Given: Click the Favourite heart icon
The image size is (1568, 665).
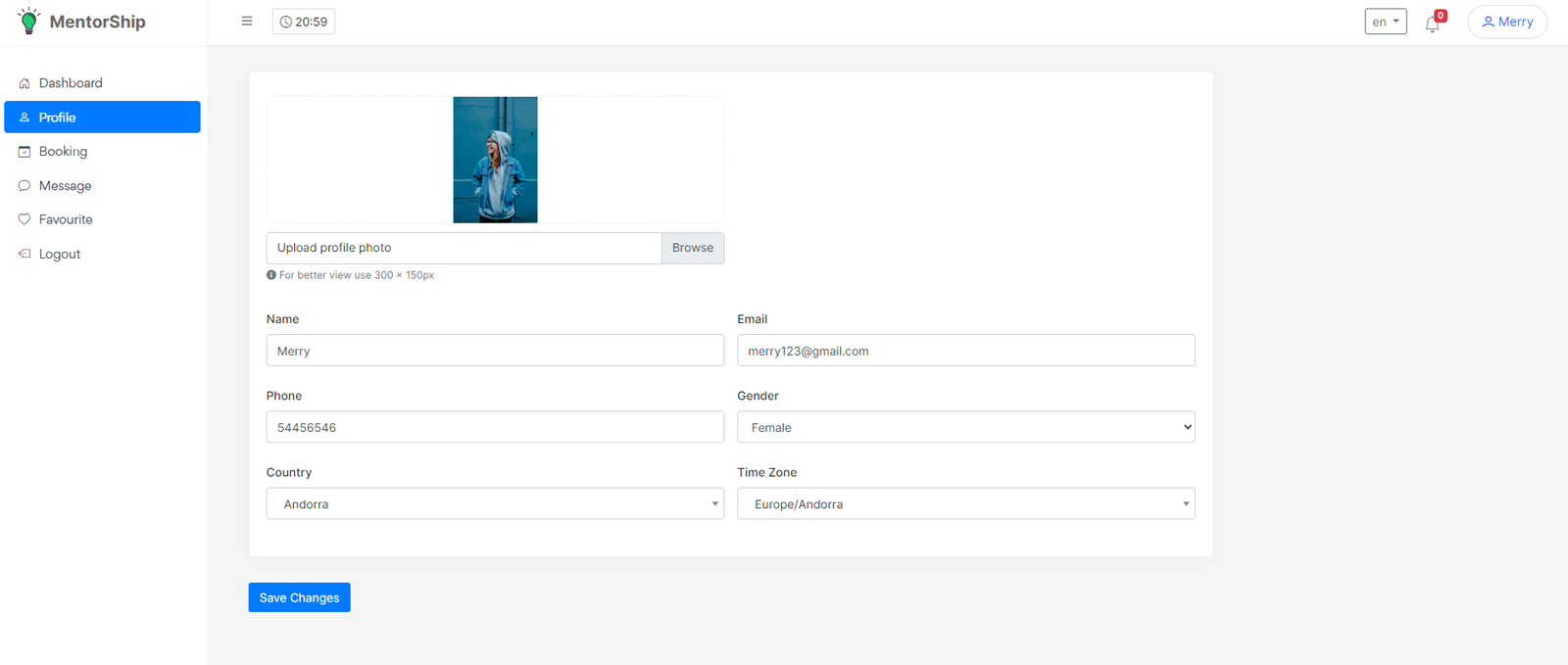Looking at the screenshot, I should (x=24, y=219).
